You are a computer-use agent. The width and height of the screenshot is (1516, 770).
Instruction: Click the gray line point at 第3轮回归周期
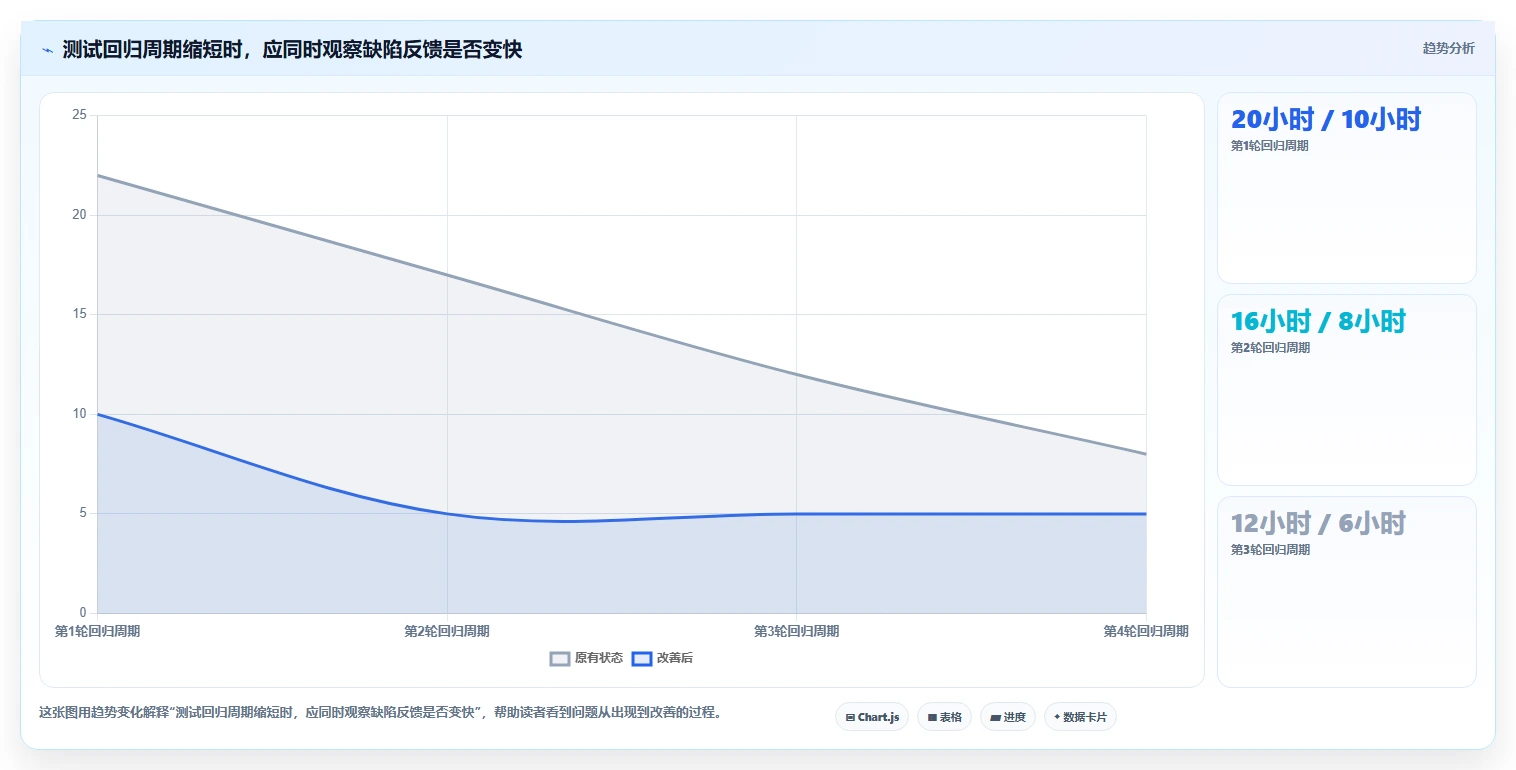point(796,374)
